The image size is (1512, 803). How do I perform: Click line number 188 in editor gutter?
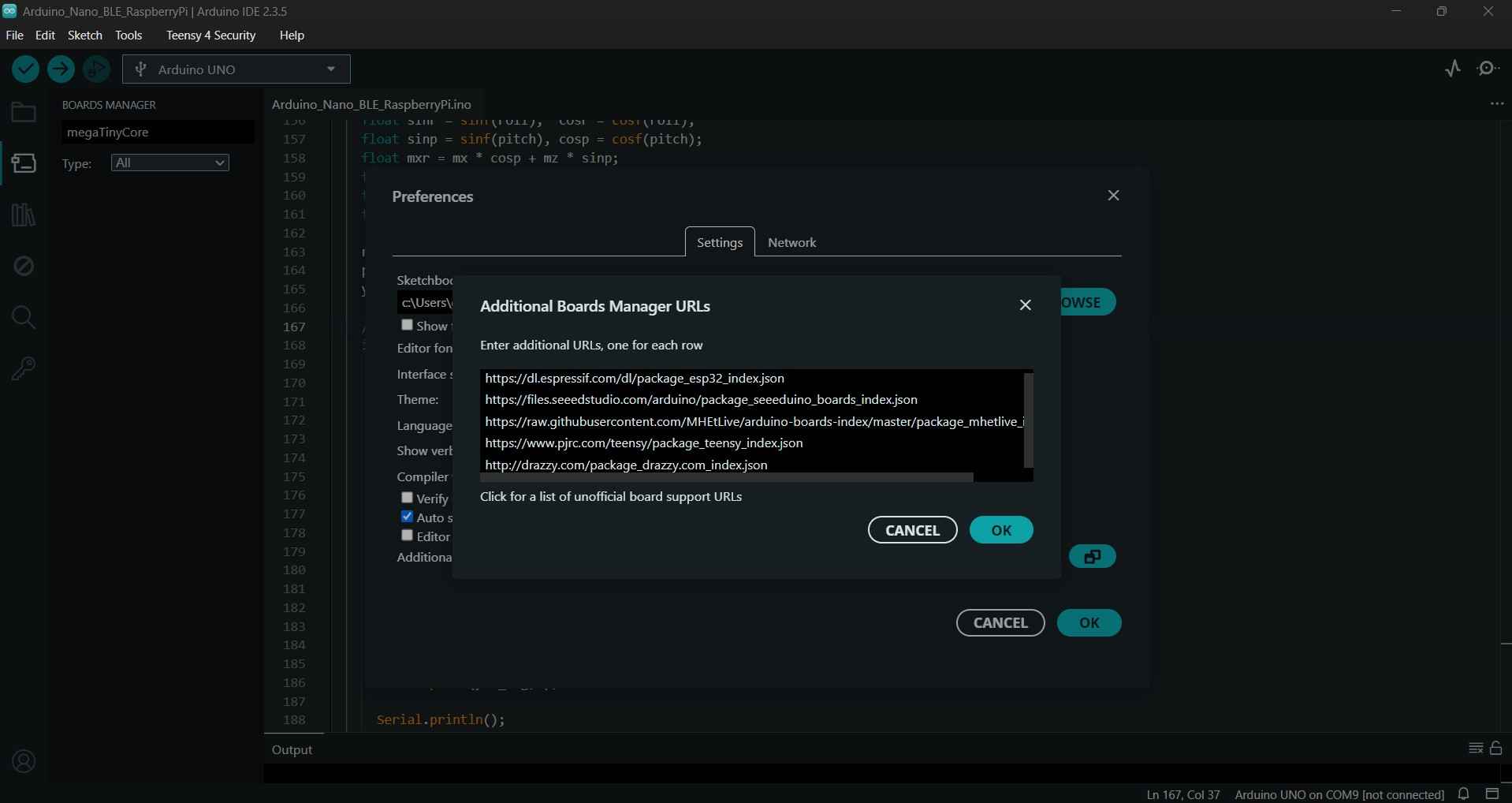click(294, 720)
